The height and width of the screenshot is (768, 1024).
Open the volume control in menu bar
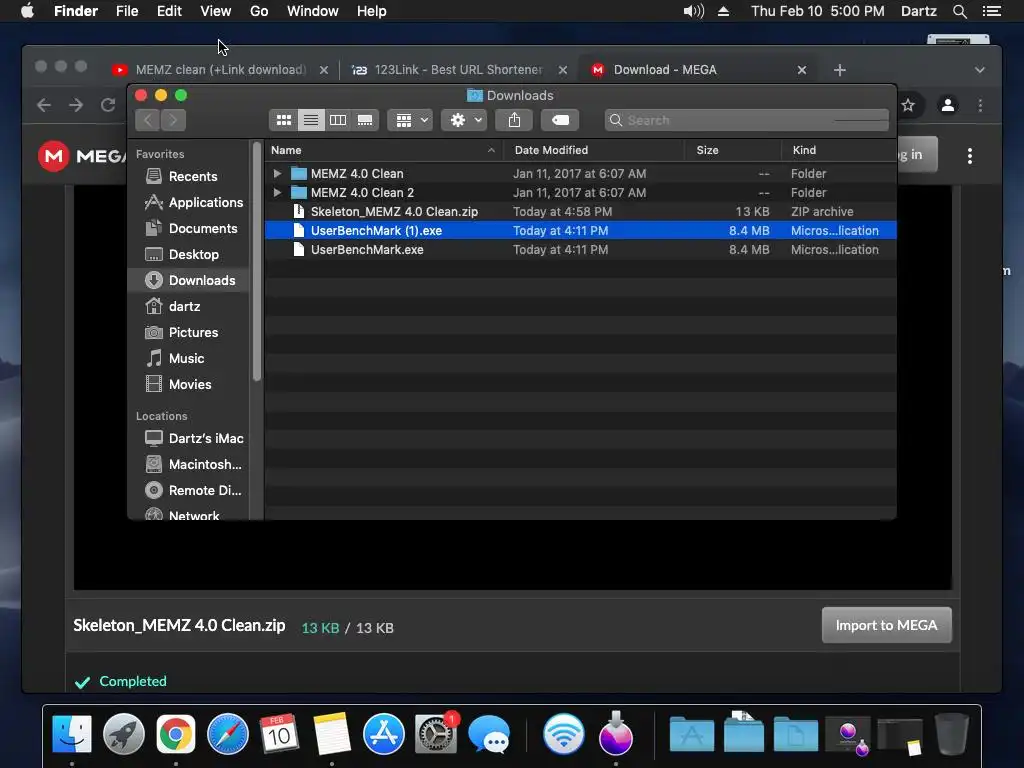pos(694,11)
